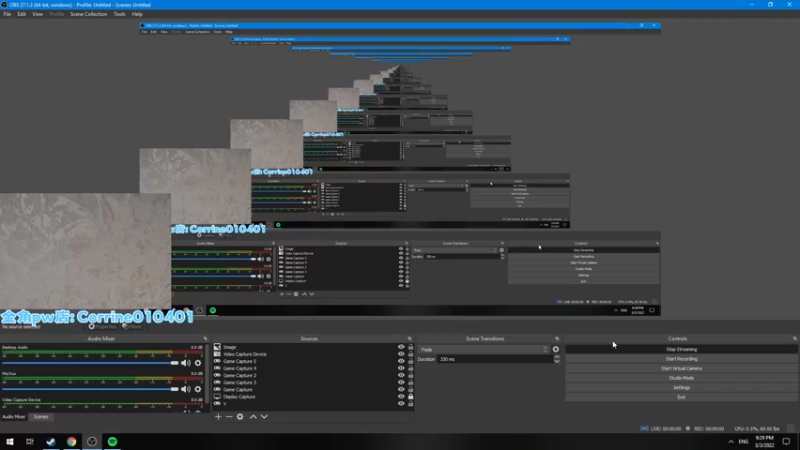The image size is (800, 450).
Task: Pop out the Controls dock
Action: (x=794, y=338)
